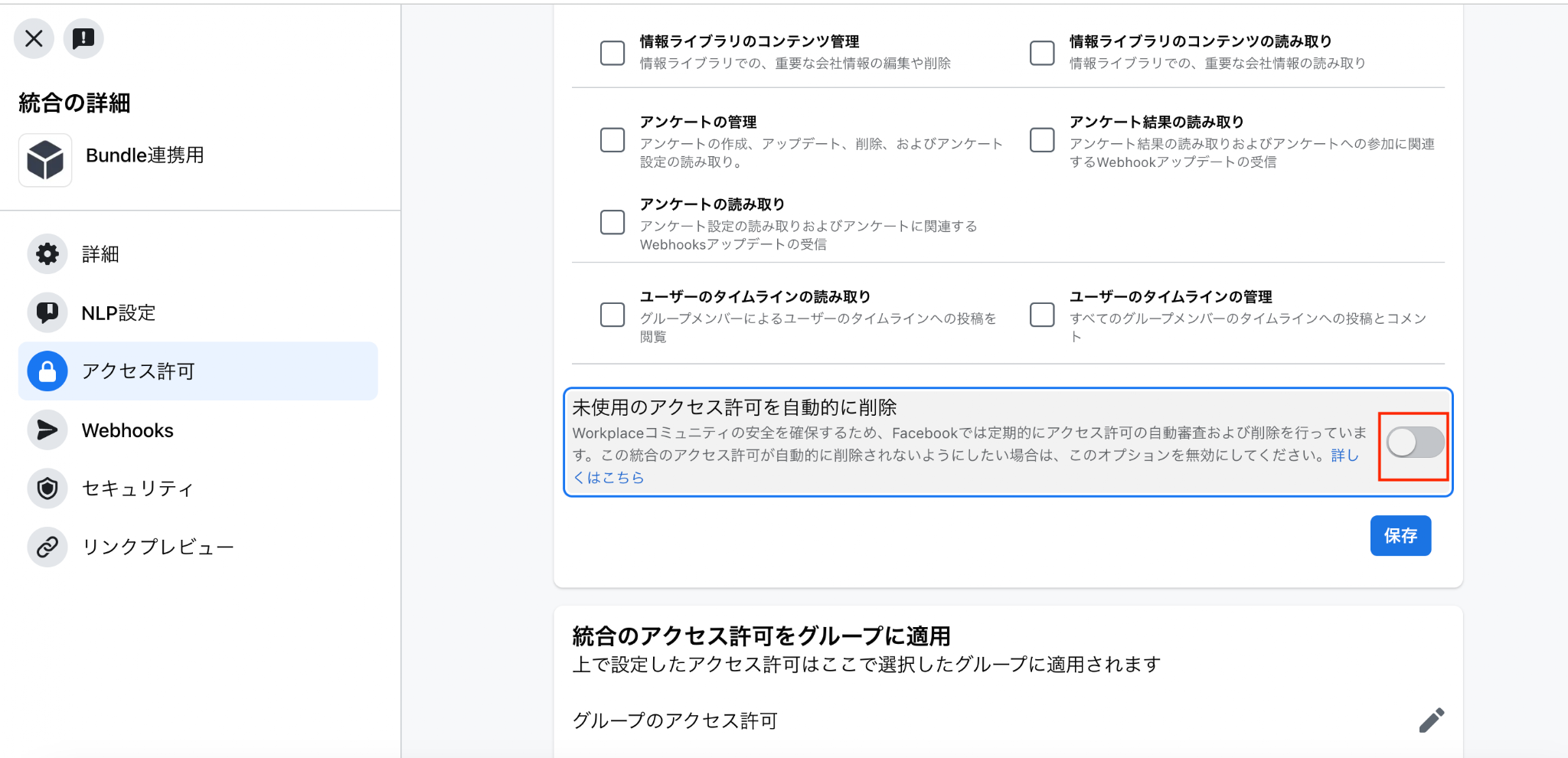Open the Webhooks menu item
The height and width of the screenshot is (758, 1568).
(x=198, y=430)
